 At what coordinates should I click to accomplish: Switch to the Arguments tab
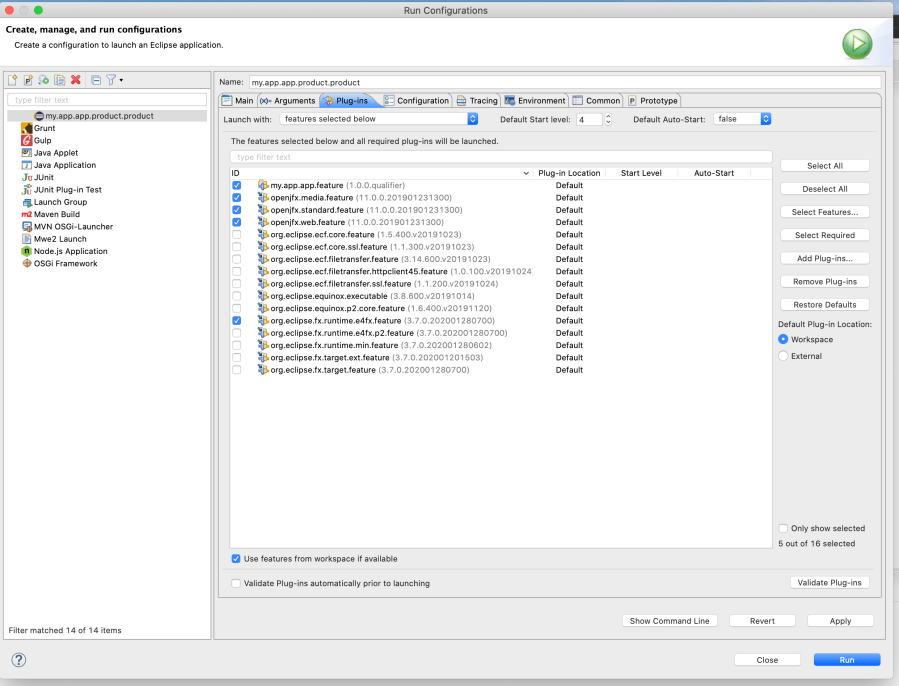287,101
